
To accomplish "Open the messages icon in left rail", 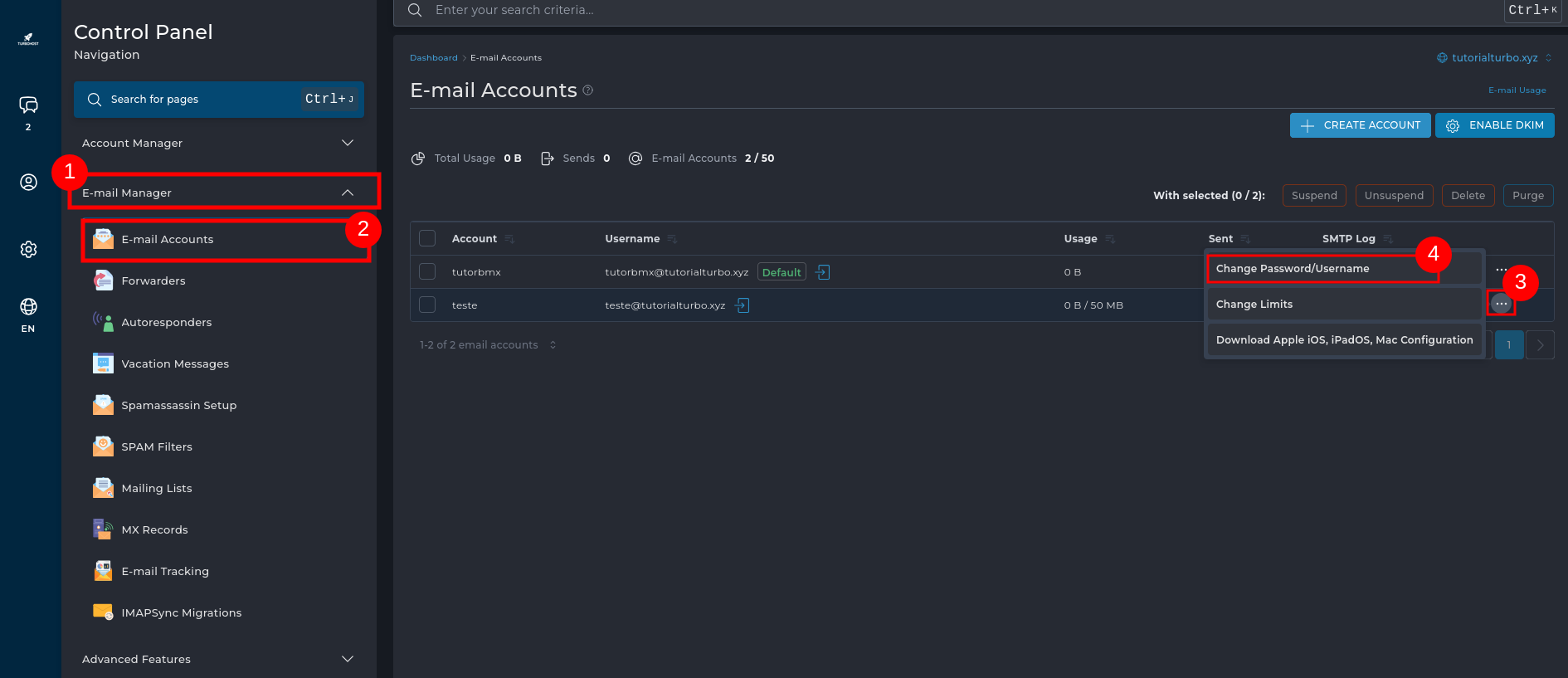I will [28, 105].
